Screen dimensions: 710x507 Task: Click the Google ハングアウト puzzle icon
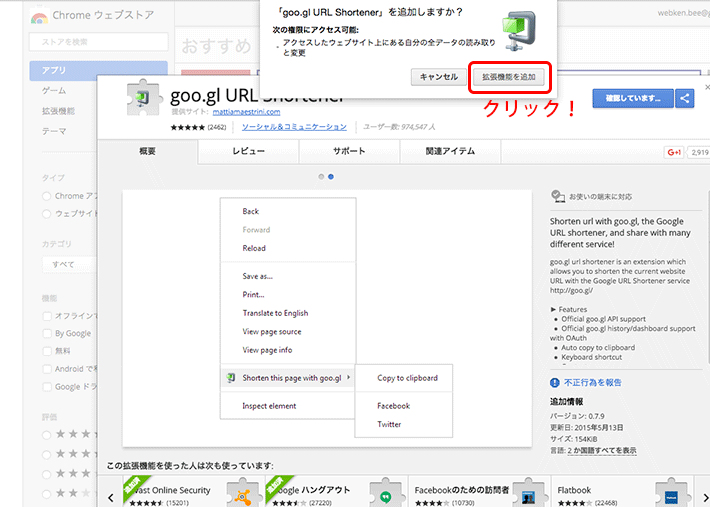(385, 495)
